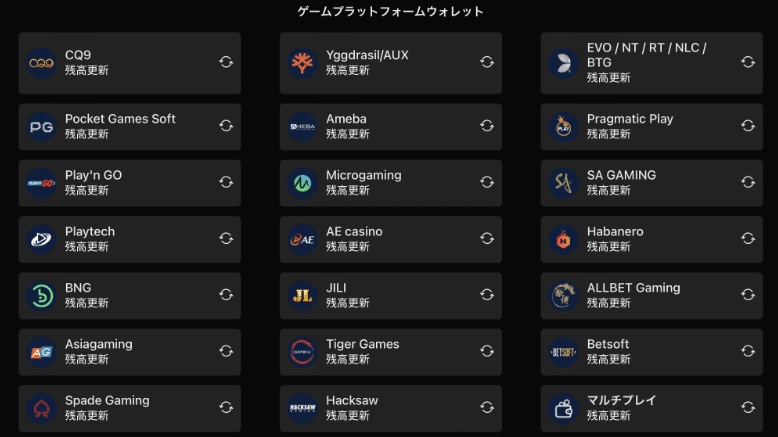778x437 pixels.
Task: Click the マルチプレイ wallet icon
Action: pos(563,408)
